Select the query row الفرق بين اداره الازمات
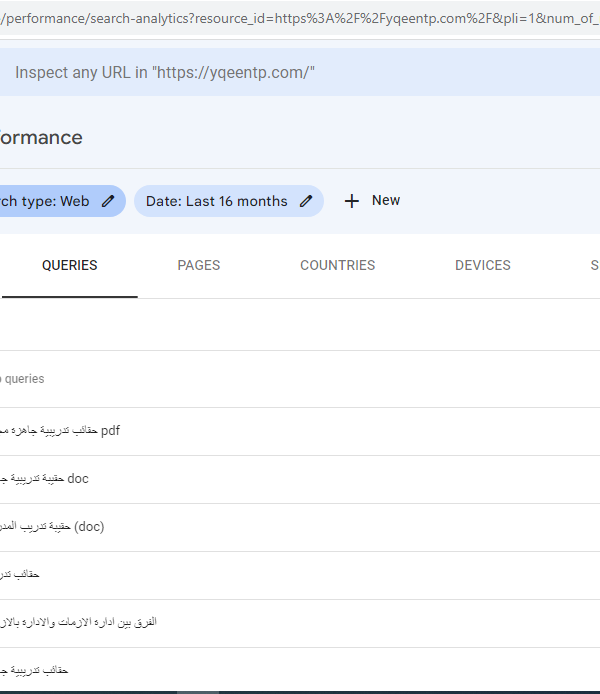 [x=300, y=624]
